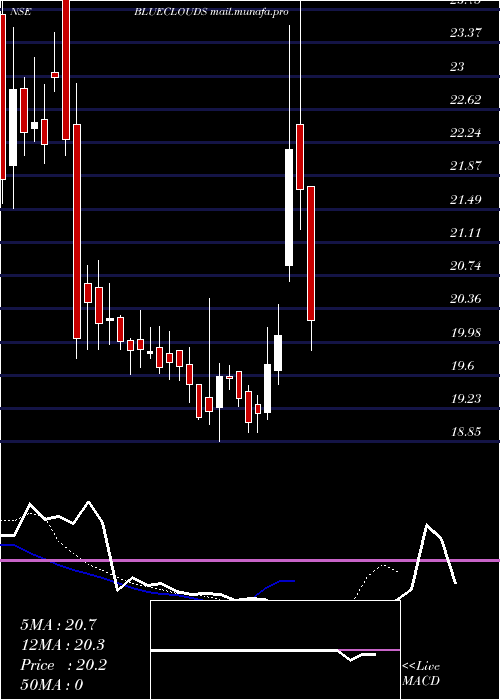Click the 19.23 price axis label
The image size is (500, 700).
(x=466, y=399)
